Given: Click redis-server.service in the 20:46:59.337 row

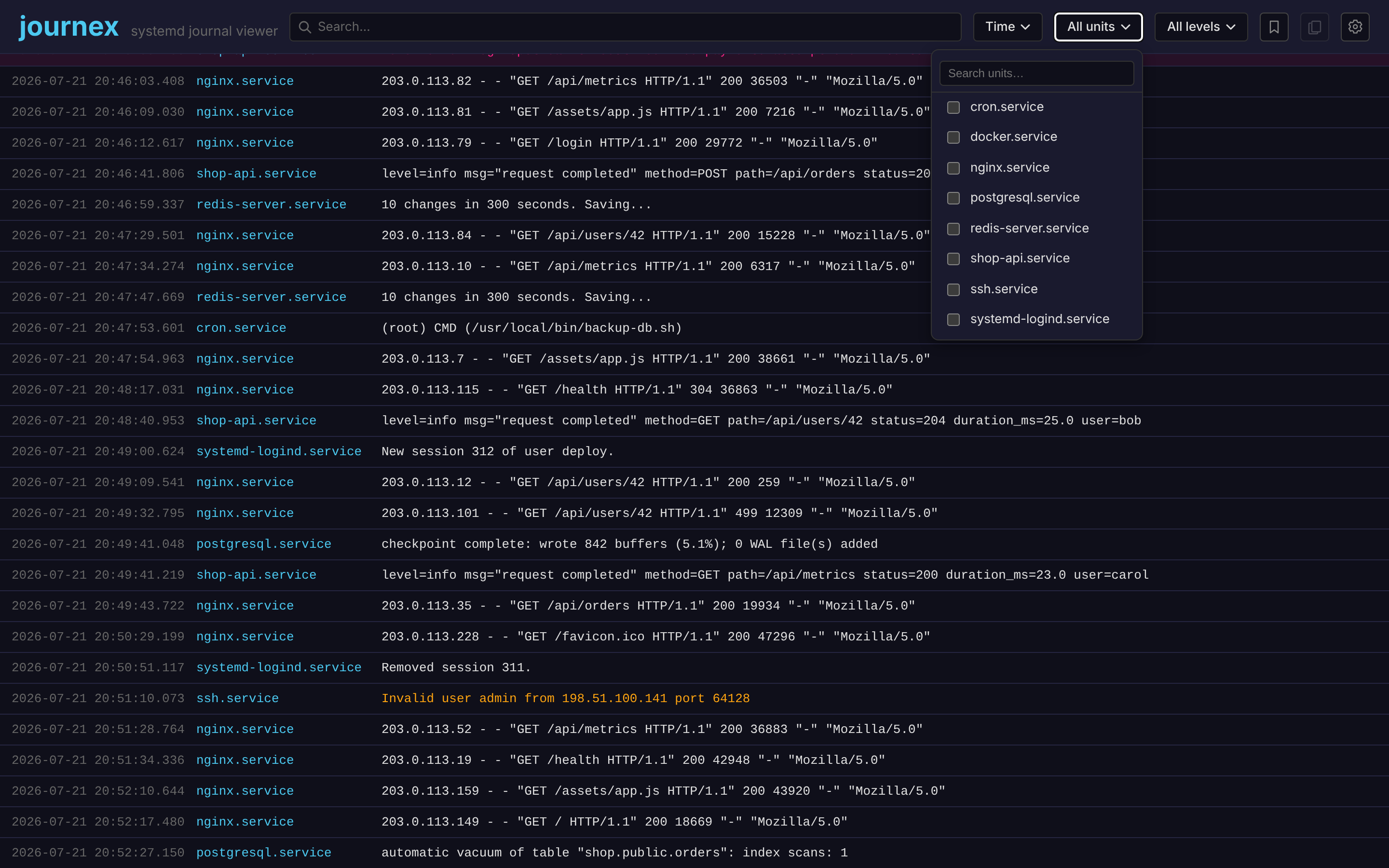Looking at the screenshot, I should tap(271, 205).
